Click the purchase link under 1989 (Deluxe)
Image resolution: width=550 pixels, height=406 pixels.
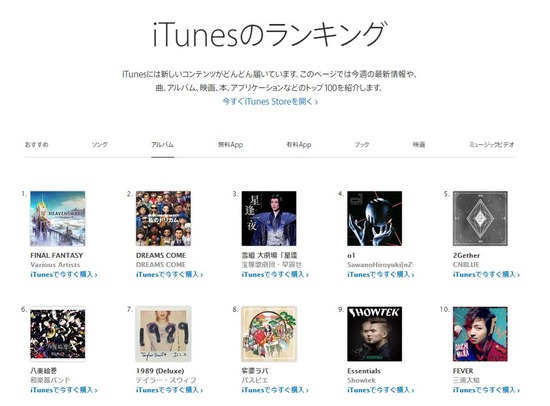[169, 390]
